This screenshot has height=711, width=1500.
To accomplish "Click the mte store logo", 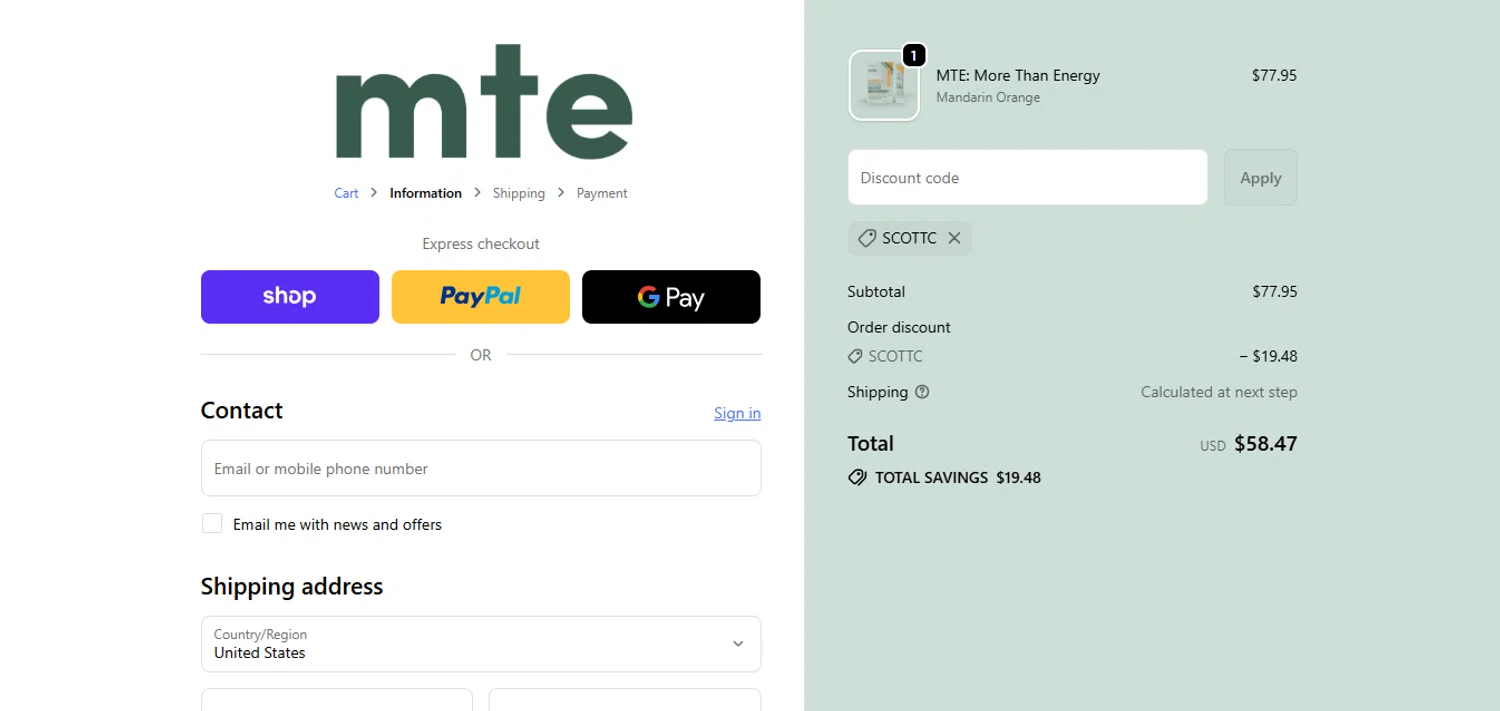I will [483, 101].
